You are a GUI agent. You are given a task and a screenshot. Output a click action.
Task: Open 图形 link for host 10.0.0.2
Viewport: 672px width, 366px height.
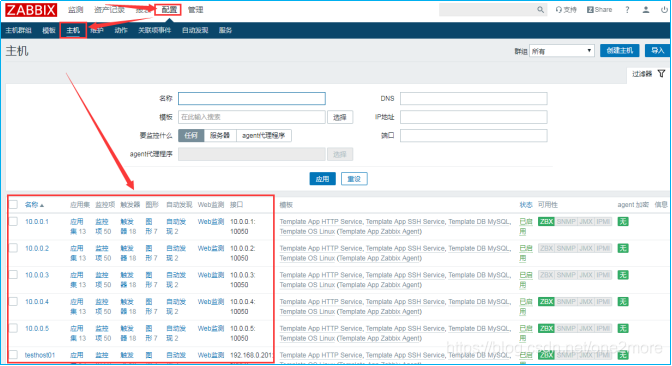tap(151, 253)
